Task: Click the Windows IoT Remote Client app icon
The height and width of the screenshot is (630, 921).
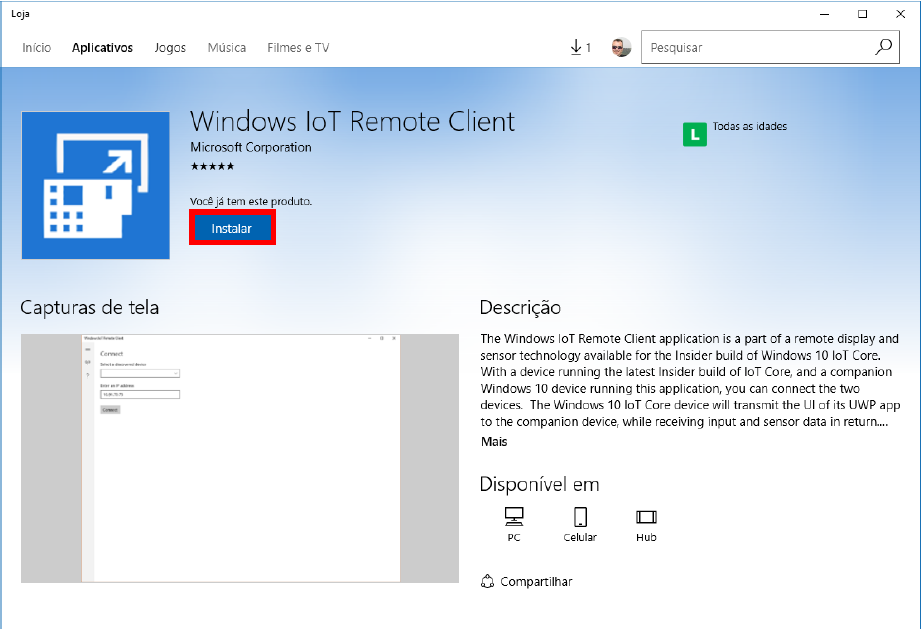Action: [x=96, y=186]
